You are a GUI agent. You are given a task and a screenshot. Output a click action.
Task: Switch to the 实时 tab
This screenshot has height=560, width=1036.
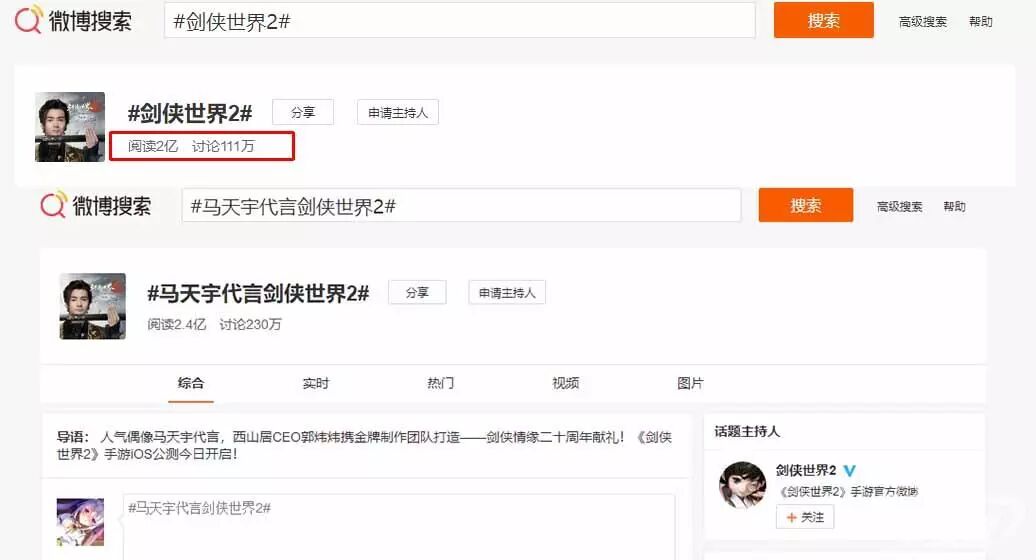(316, 383)
